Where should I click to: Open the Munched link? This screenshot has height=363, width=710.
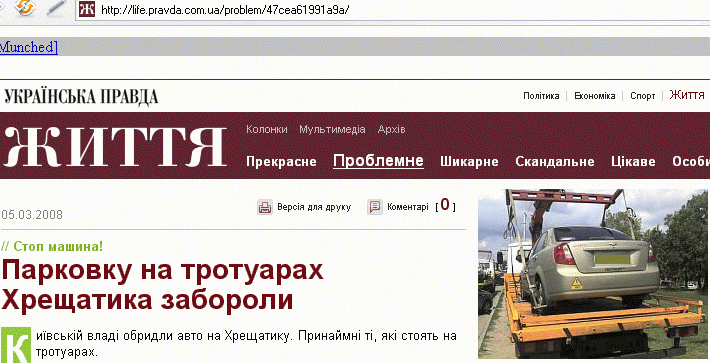click(29, 47)
